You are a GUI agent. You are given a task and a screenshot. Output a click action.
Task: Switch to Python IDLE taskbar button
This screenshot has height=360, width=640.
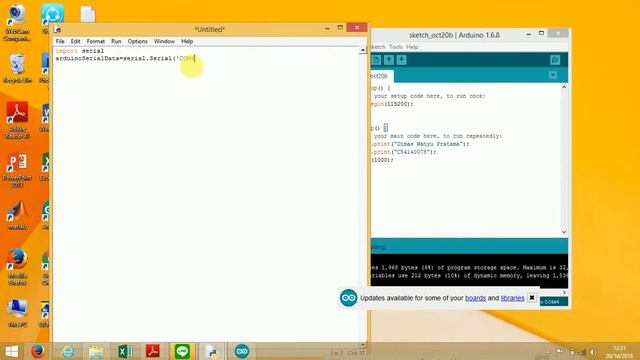(x=212, y=351)
